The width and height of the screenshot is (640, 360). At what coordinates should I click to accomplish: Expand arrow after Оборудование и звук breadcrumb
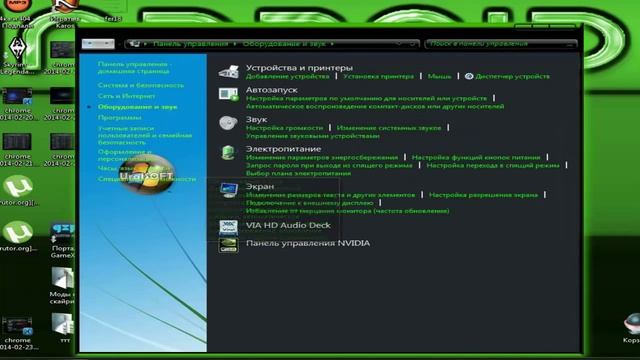(332, 44)
